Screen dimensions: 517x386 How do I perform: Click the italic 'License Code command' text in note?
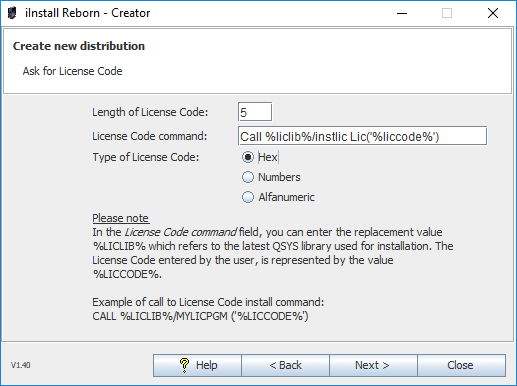181,232
